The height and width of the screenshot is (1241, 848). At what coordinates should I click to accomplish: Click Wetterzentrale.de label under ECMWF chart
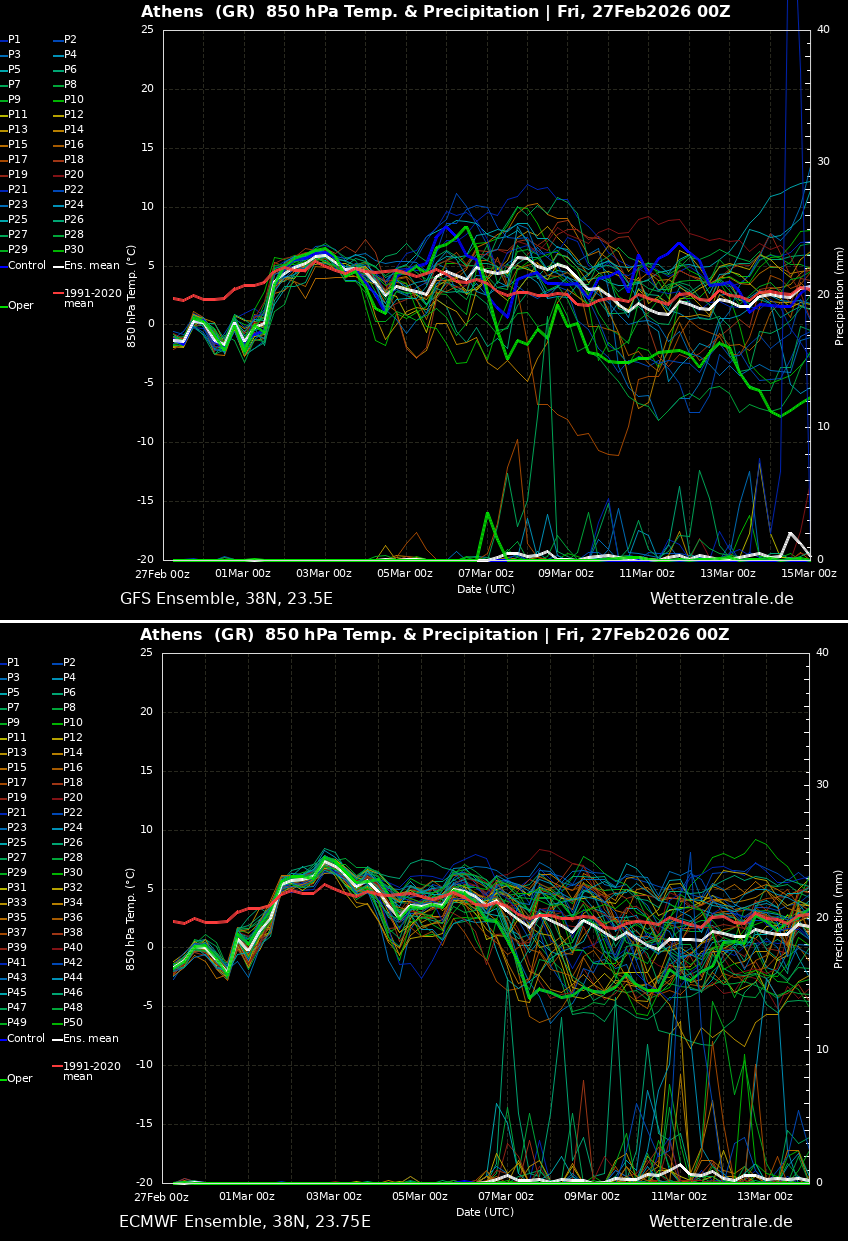pyautogui.click(x=720, y=1222)
